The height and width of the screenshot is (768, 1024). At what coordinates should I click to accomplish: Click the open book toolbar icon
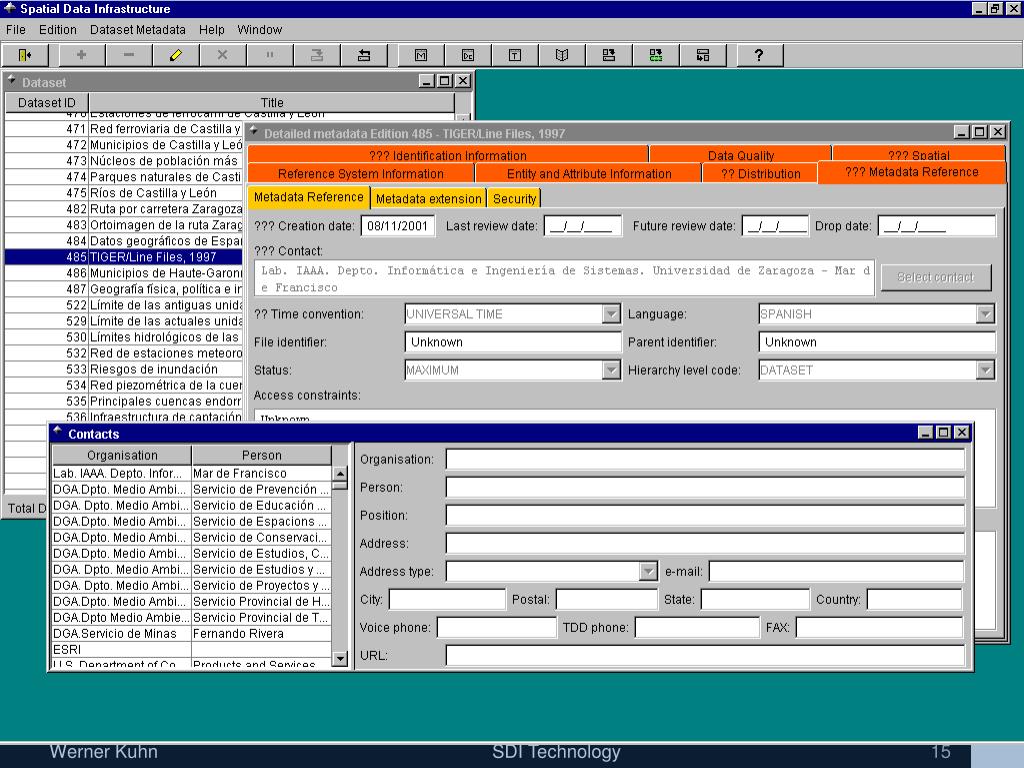(x=562, y=56)
